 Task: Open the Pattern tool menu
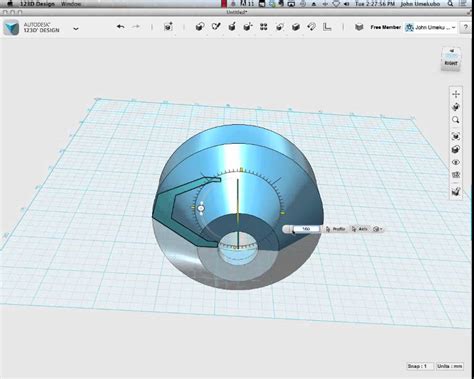point(264,27)
